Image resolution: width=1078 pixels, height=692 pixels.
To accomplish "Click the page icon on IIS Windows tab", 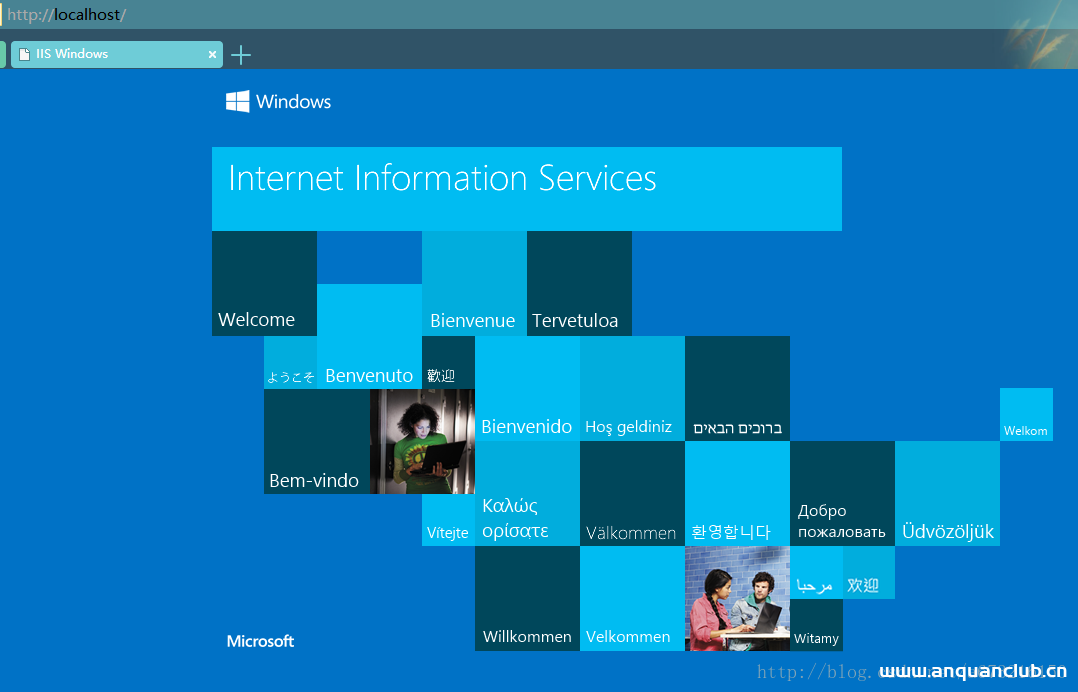I will 24,54.
